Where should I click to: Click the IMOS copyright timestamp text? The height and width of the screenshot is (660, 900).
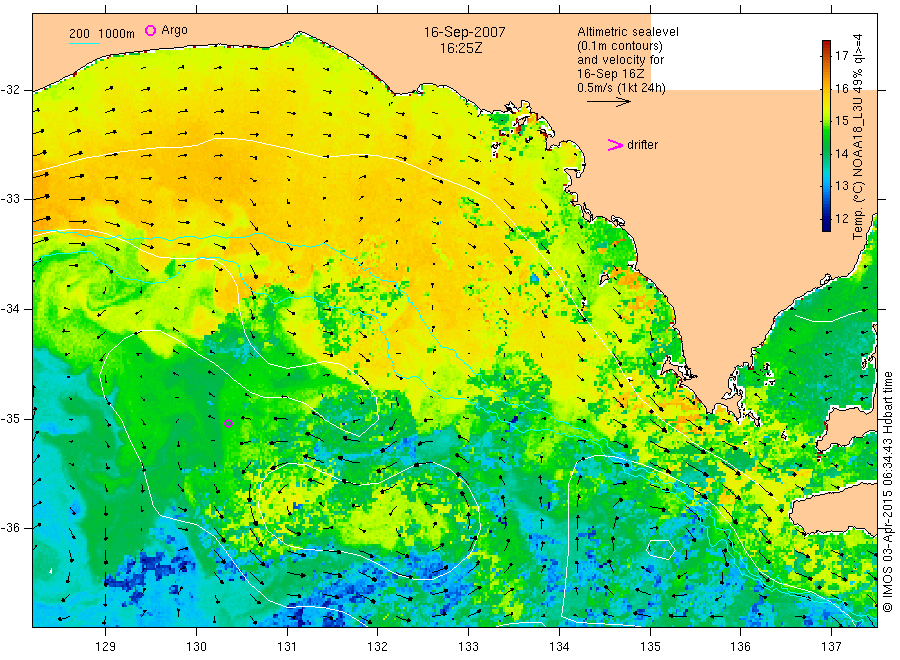tap(887, 491)
